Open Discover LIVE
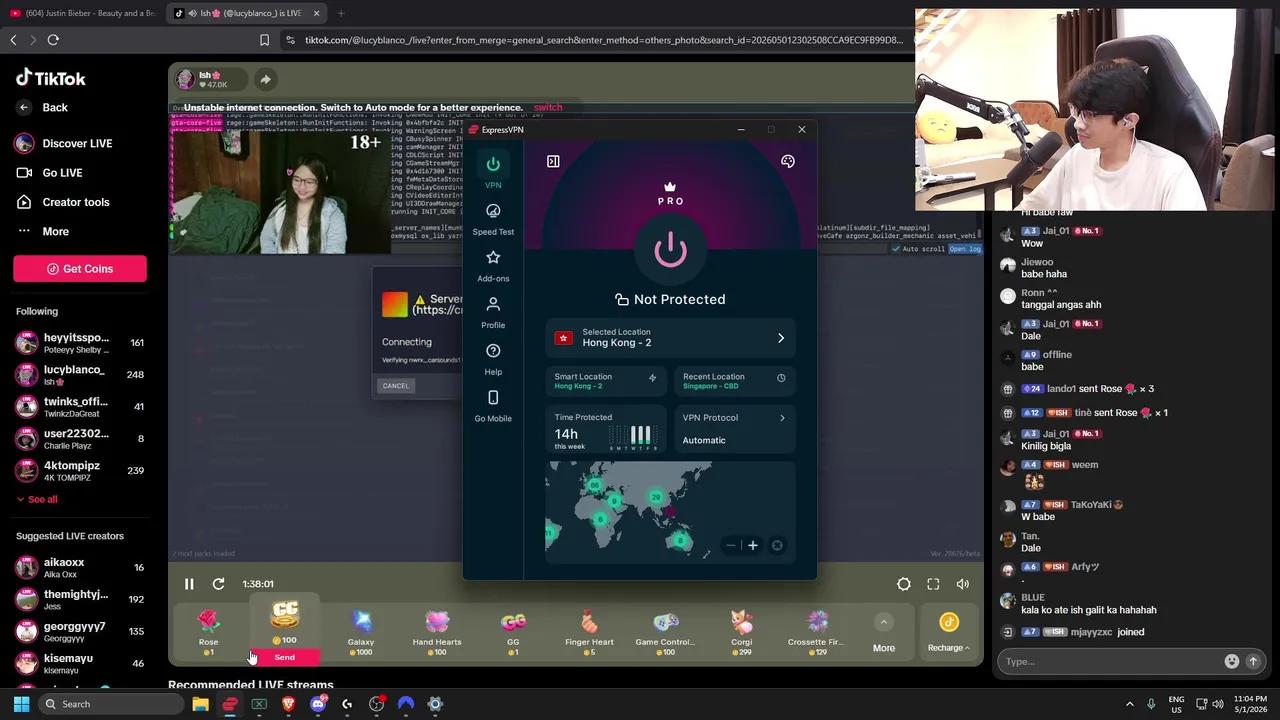Image resolution: width=1280 pixels, height=720 pixels. pyautogui.click(x=64, y=143)
